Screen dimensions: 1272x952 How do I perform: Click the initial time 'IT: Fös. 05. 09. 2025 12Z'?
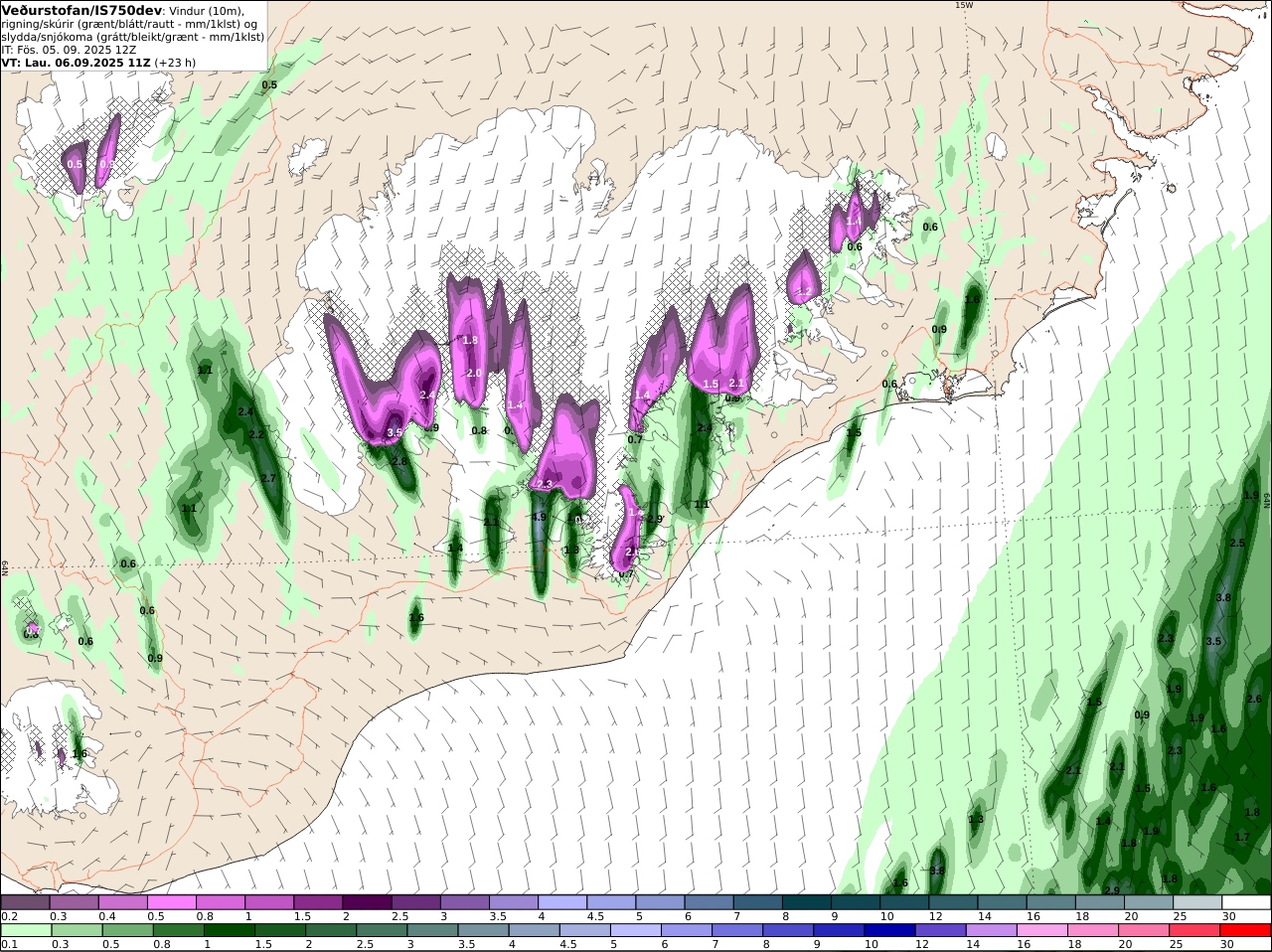point(69,49)
